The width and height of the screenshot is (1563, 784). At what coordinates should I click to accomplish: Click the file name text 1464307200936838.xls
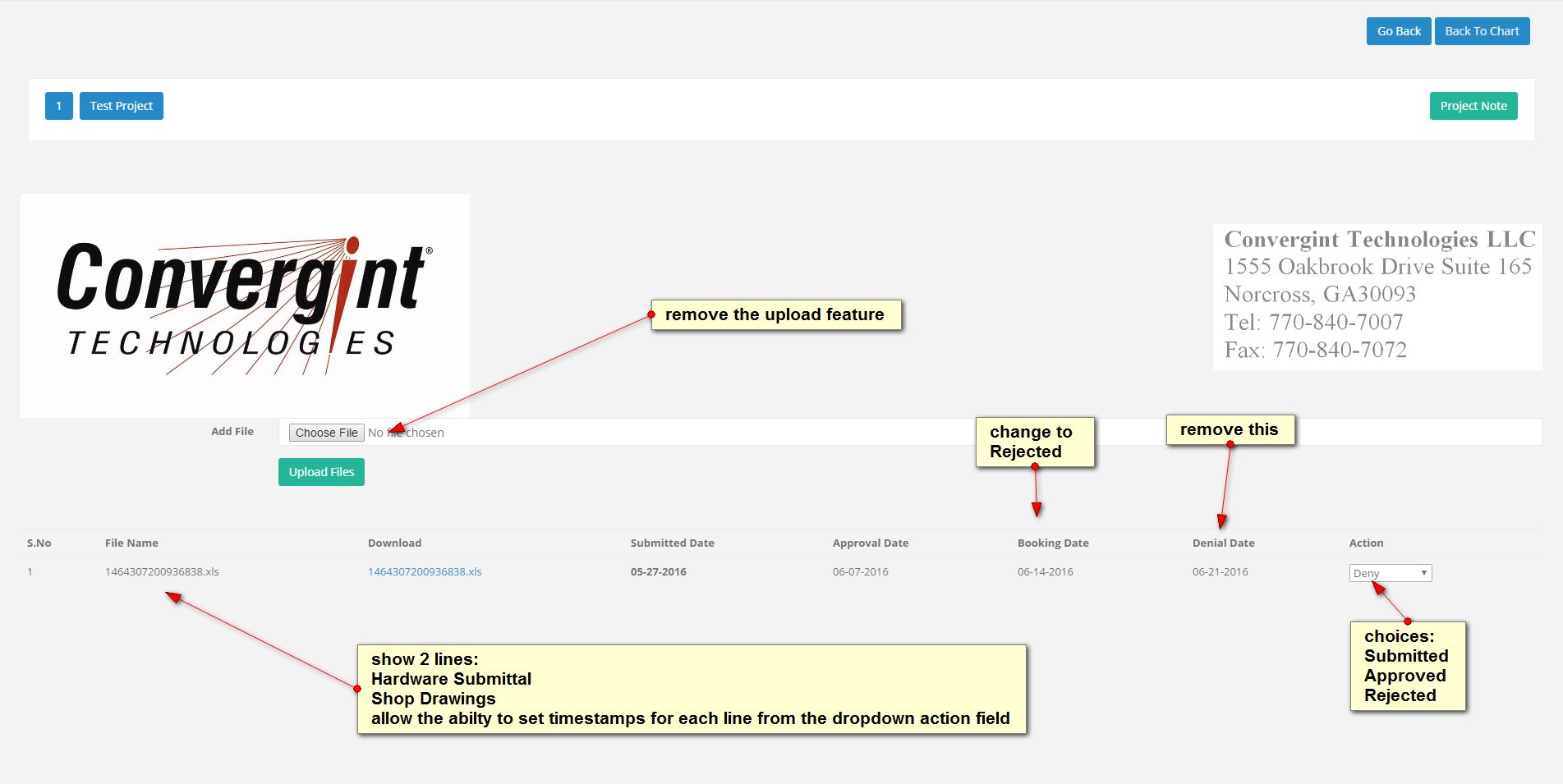162,572
